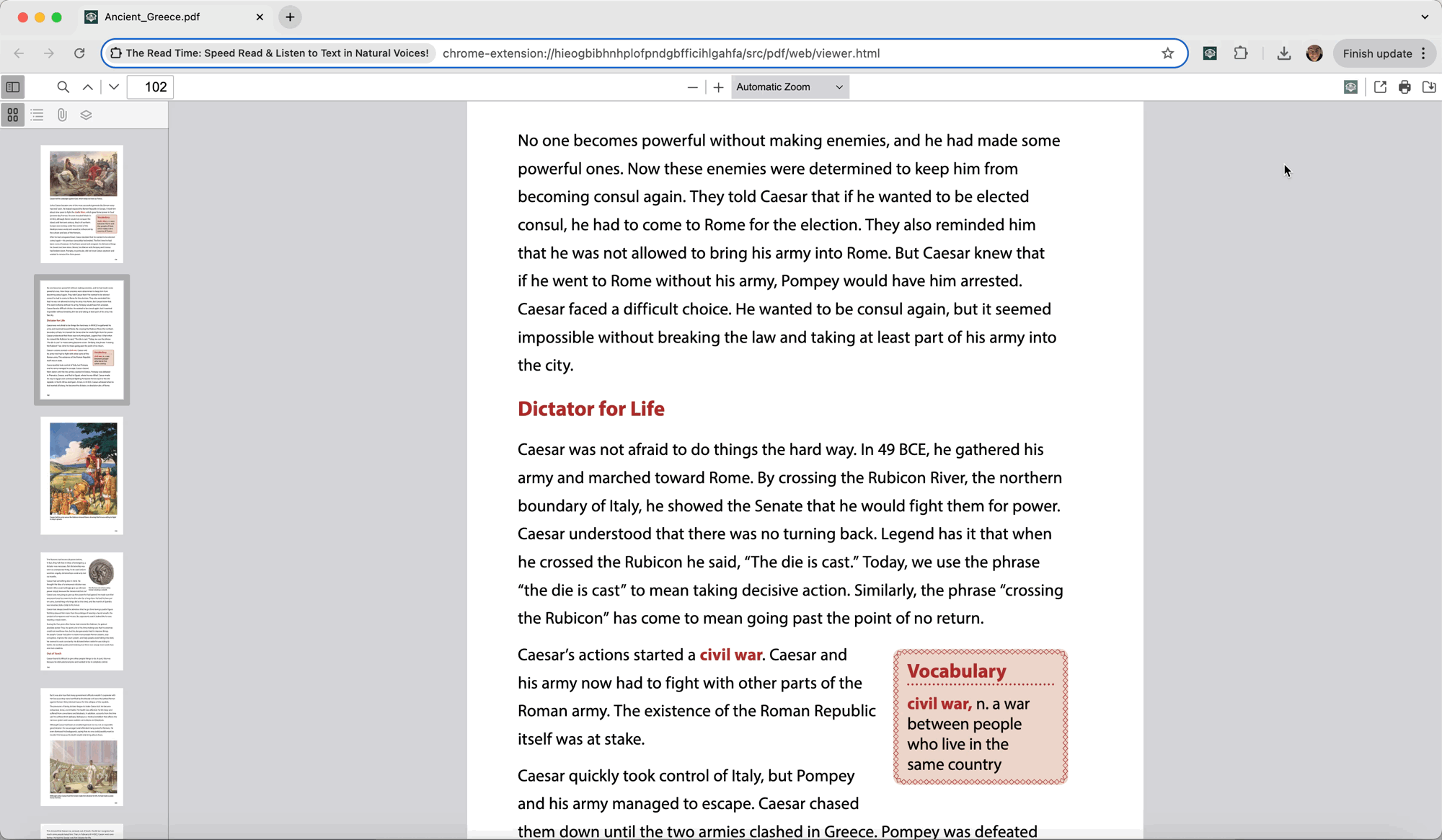The width and height of the screenshot is (1442, 840).
Task: Show attachments in sidebar
Action: (x=62, y=115)
